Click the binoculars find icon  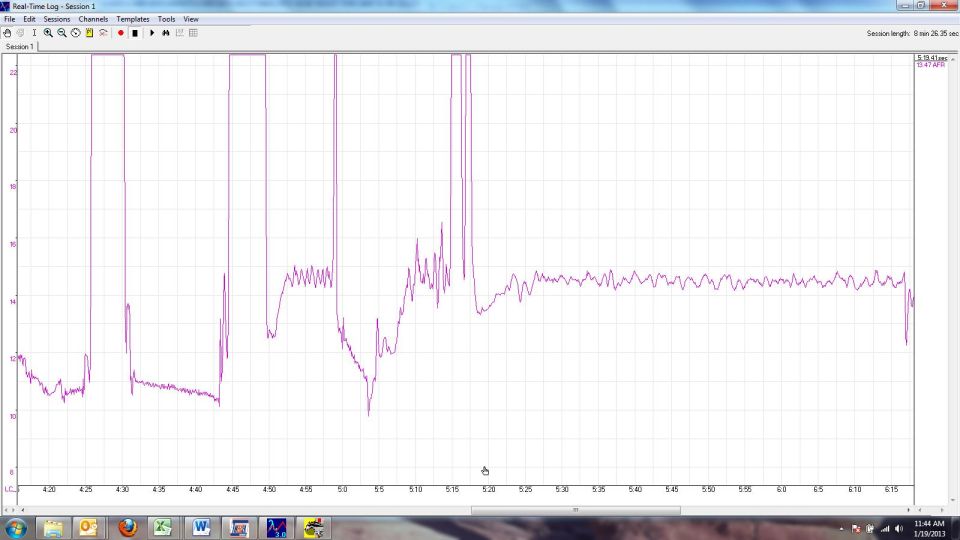[166, 33]
